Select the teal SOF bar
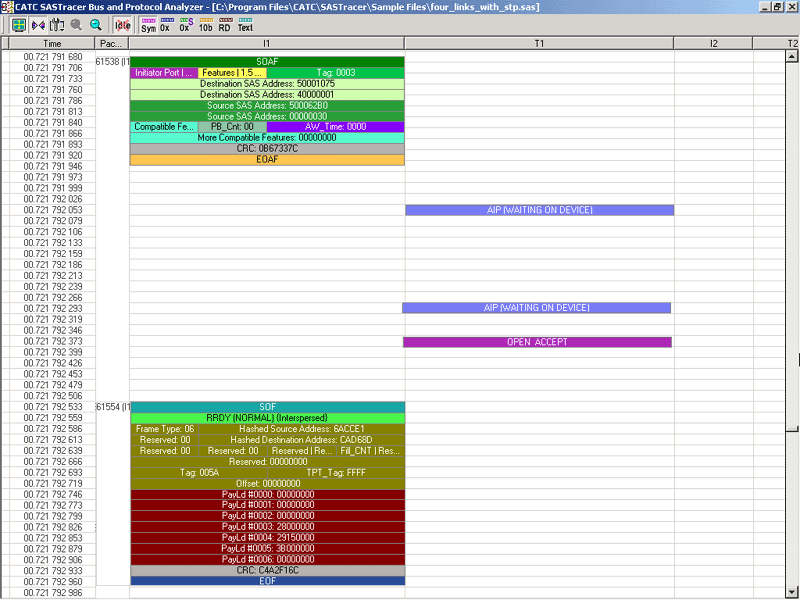 tap(268, 407)
